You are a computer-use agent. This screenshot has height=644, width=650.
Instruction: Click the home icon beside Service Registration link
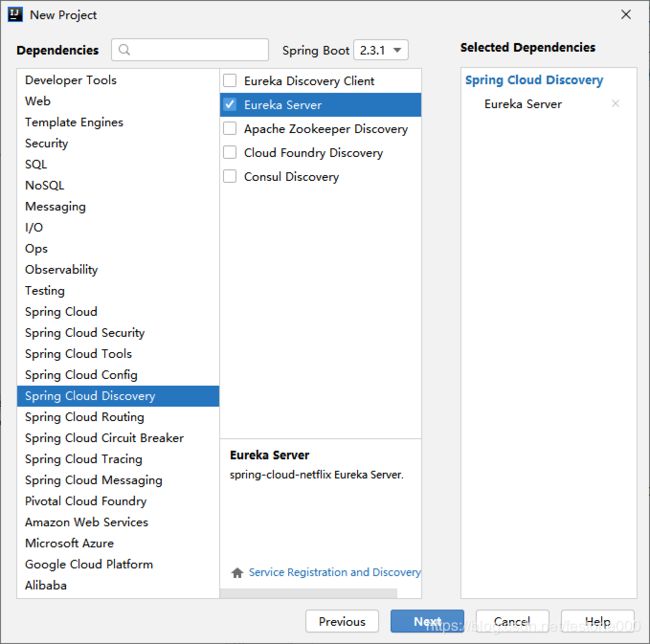[237, 572]
